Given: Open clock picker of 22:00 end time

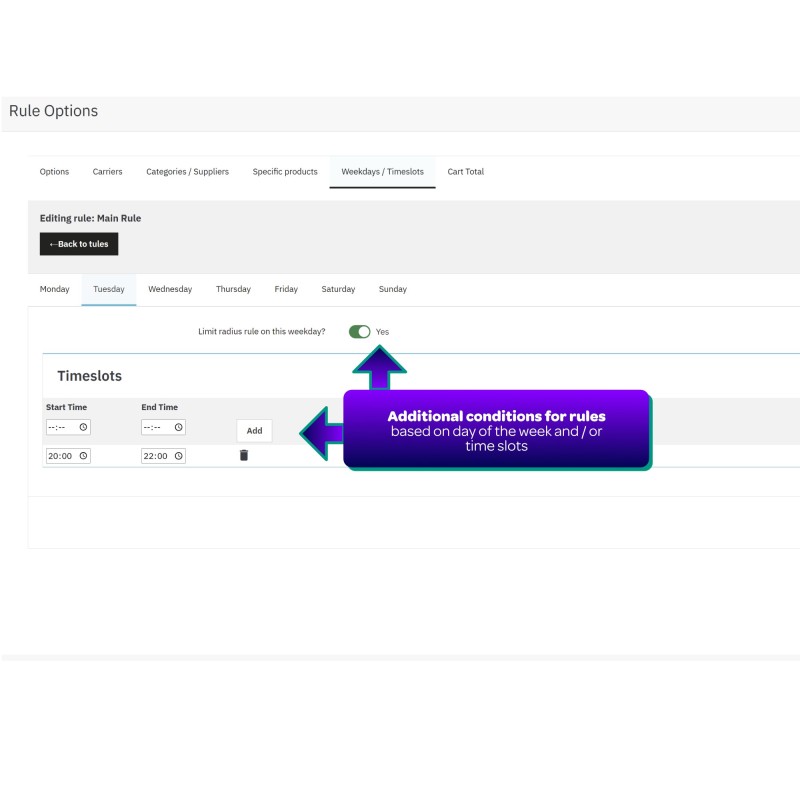Looking at the screenshot, I should pyautogui.click(x=179, y=456).
